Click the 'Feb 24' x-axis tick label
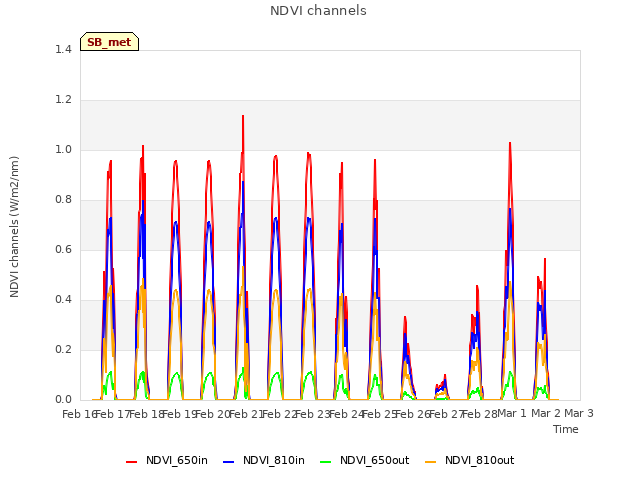The height and width of the screenshot is (480, 640). (346, 414)
